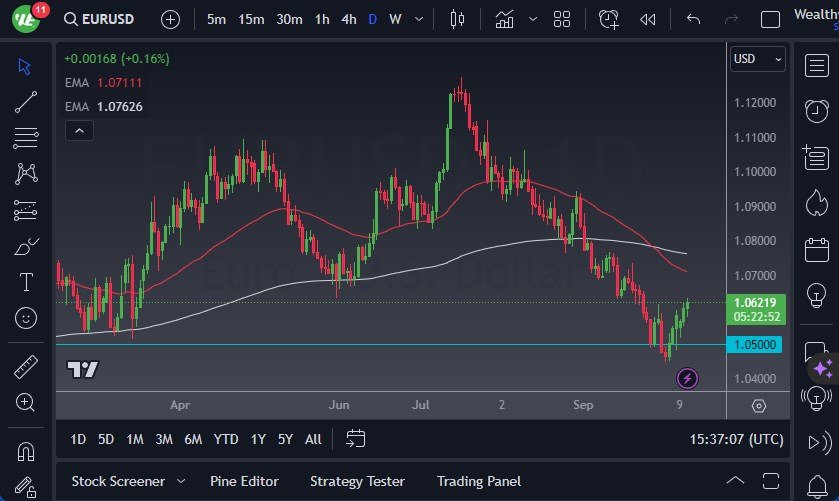Select the ruler measure tool

[26, 367]
